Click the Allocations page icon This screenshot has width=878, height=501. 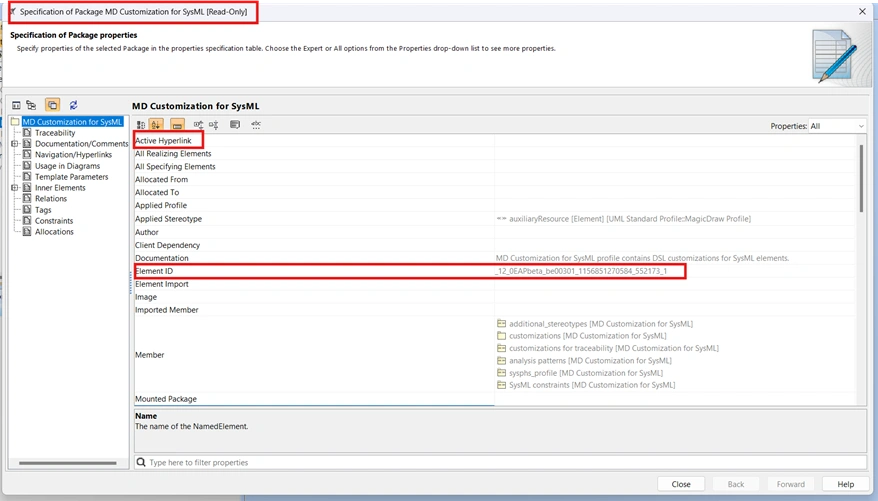pos(27,231)
